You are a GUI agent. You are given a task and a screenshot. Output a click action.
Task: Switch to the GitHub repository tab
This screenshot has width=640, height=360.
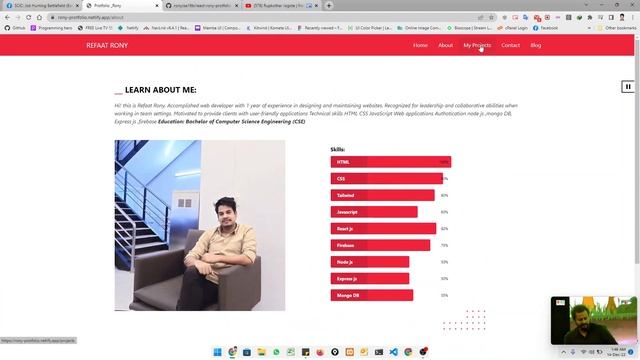(202, 6)
